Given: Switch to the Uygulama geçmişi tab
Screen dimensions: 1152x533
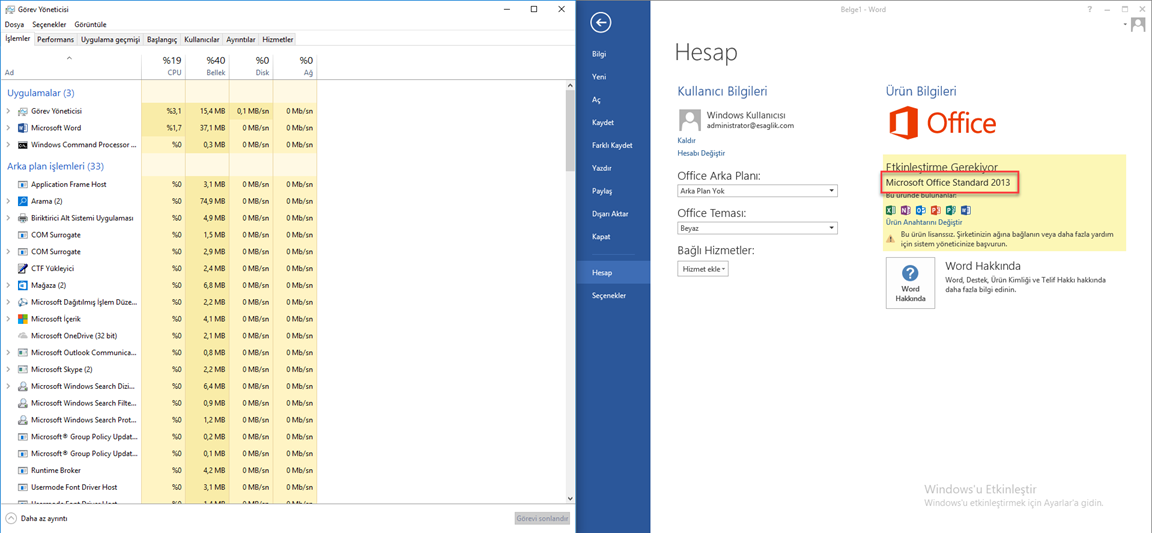Looking at the screenshot, I should click(x=110, y=40).
